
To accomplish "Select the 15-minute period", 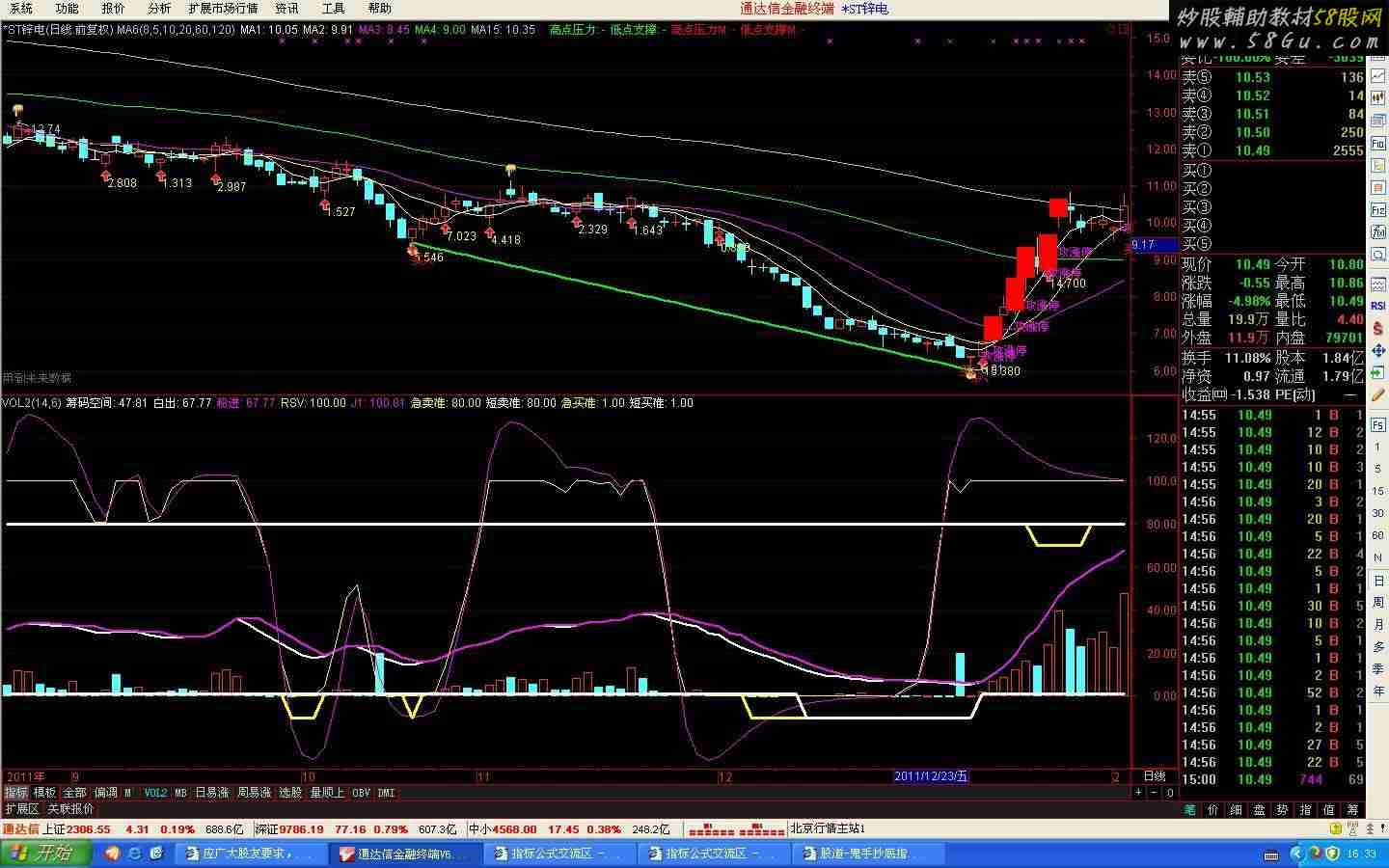I will coord(1378,491).
